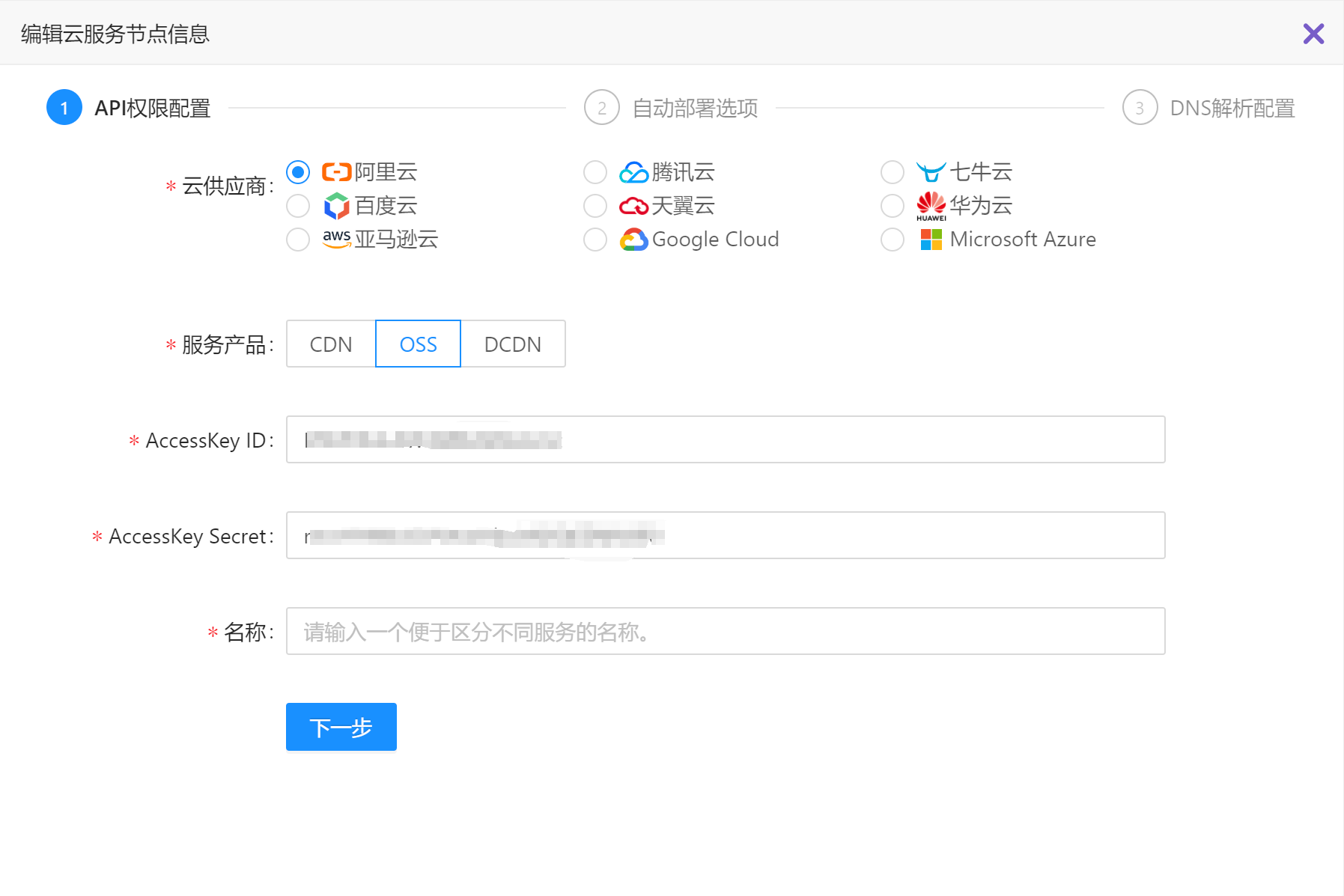The width and height of the screenshot is (1344, 896).
Task: Click the Google Cloud label text
Action: click(x=715, y=240)
